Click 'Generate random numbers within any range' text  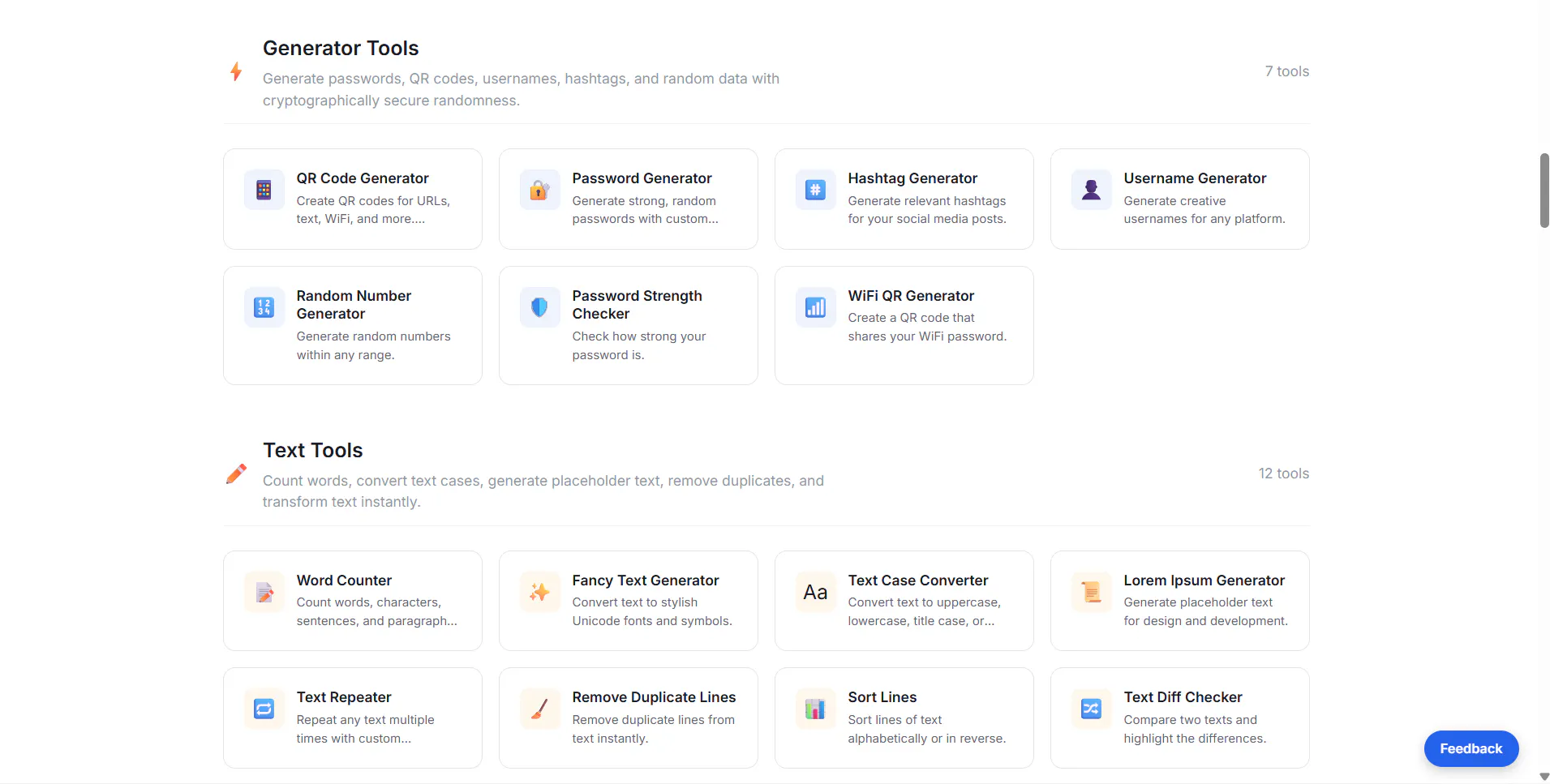373,345
